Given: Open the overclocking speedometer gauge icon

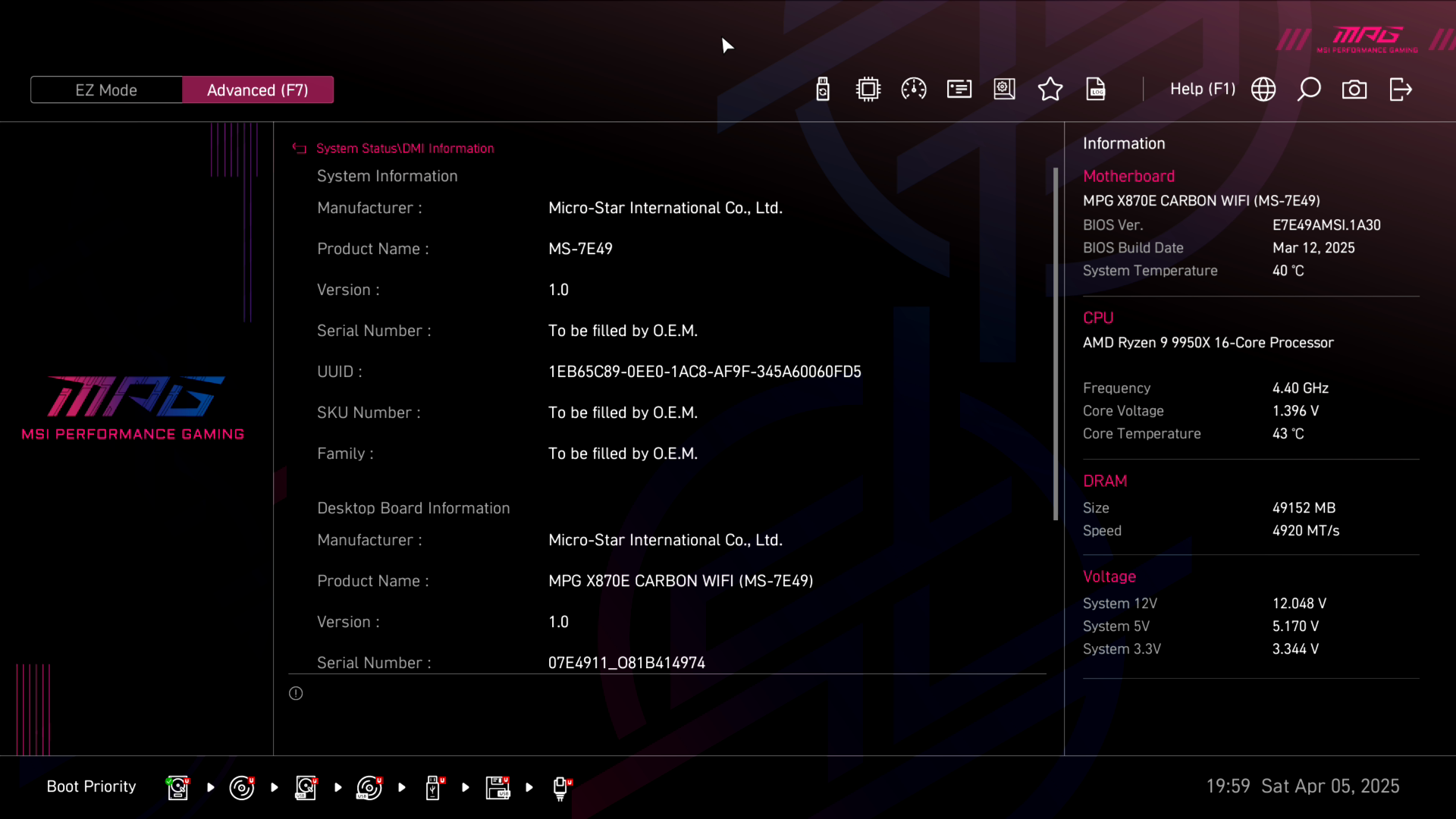Looking at the screenshot, I should (x=914, y=89).
